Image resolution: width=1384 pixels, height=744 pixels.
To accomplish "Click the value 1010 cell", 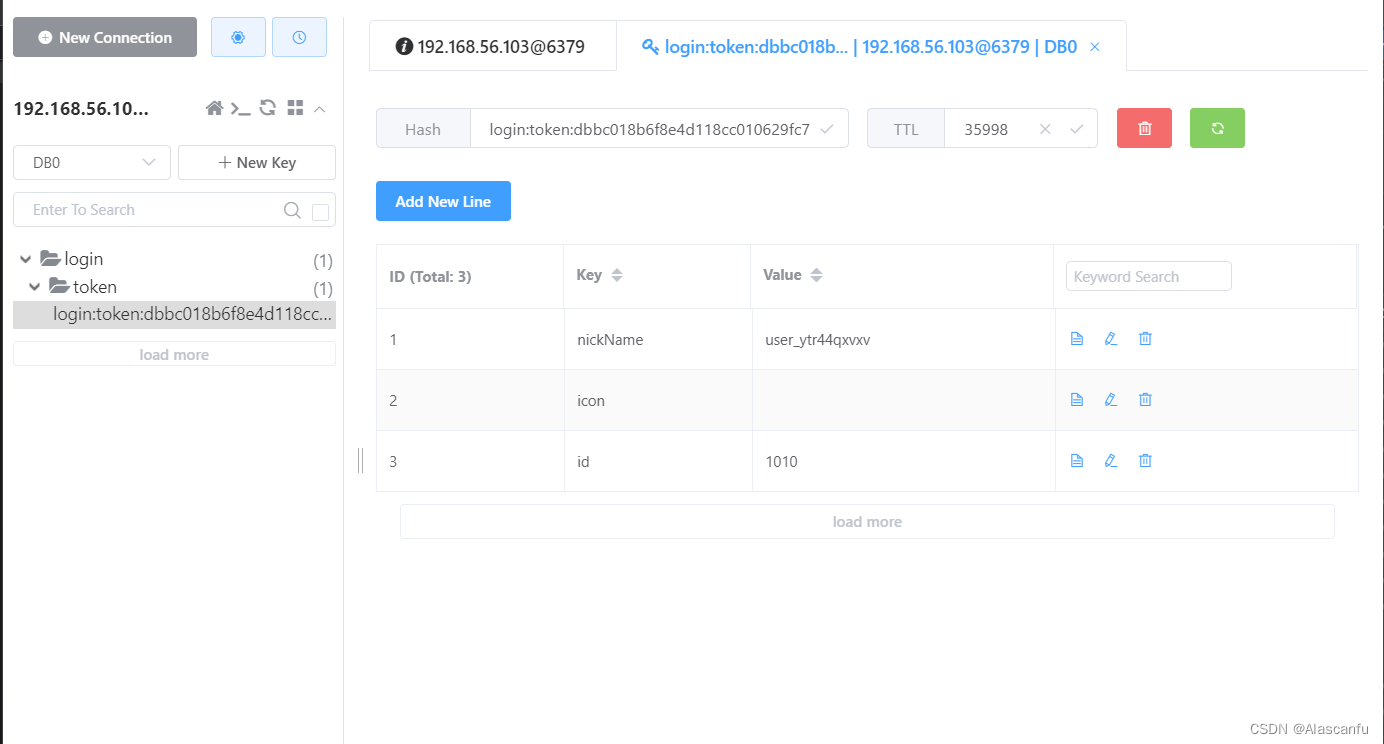I will (x=903, y=461).
